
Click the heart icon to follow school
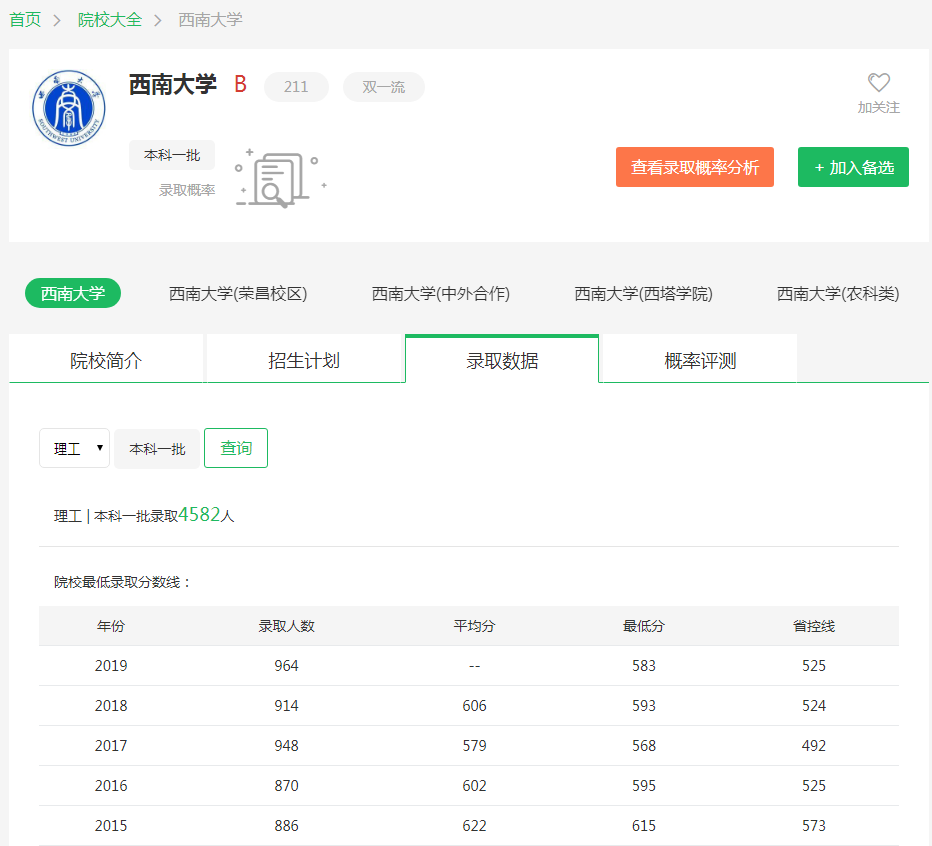click(879, 83)
